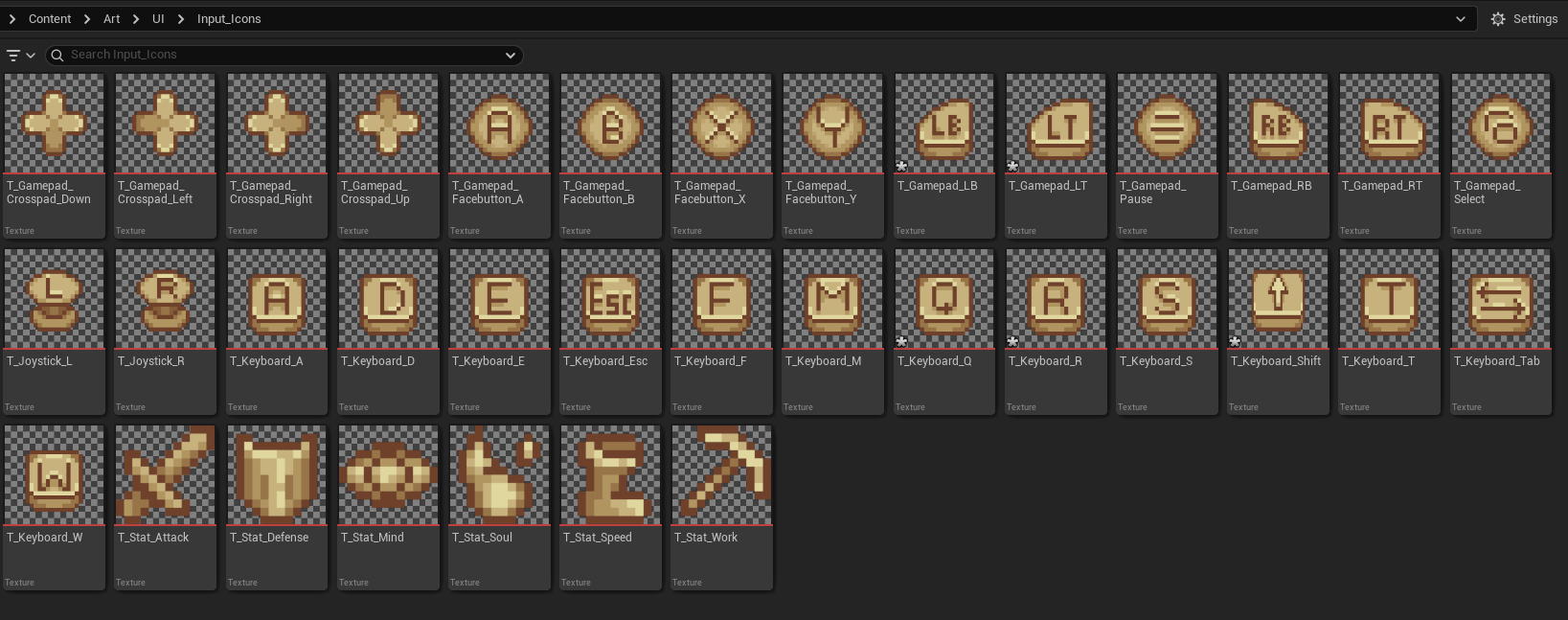The height and width of the screenshot is (620, 1568).
Task: Expand the path bar dropdown chevron
Action: coord(1460,19)
